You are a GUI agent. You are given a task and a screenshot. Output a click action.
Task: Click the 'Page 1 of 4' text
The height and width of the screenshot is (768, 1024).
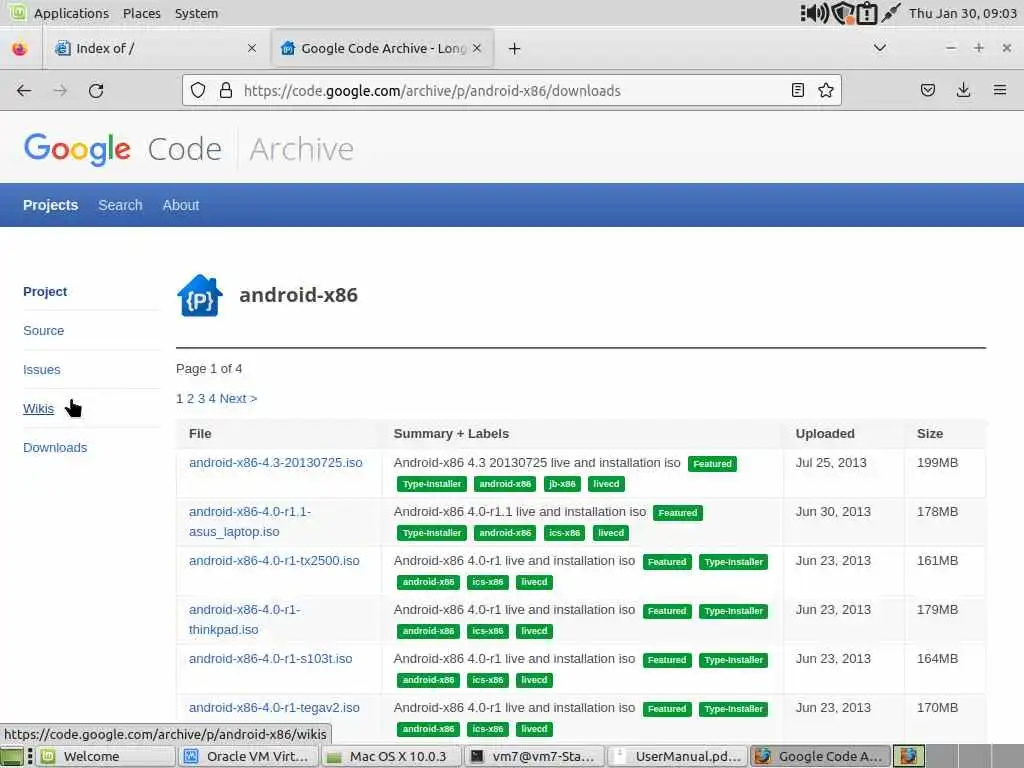coord(209,368)
